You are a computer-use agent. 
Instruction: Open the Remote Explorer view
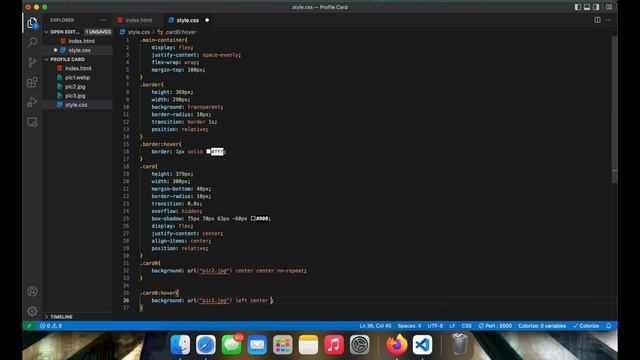coord(32,122)
